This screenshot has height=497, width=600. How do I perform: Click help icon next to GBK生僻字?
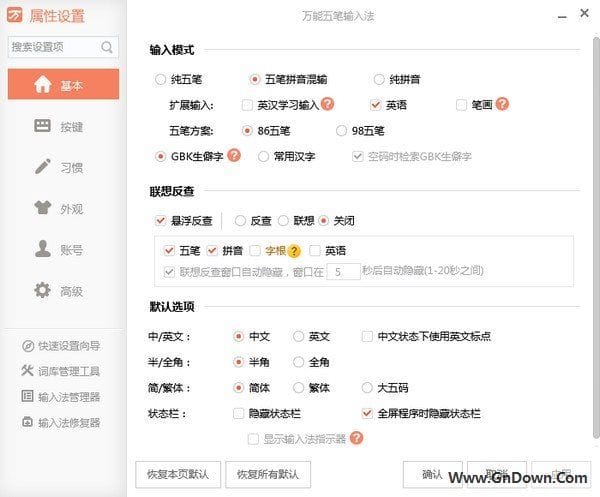click(234, 155)
